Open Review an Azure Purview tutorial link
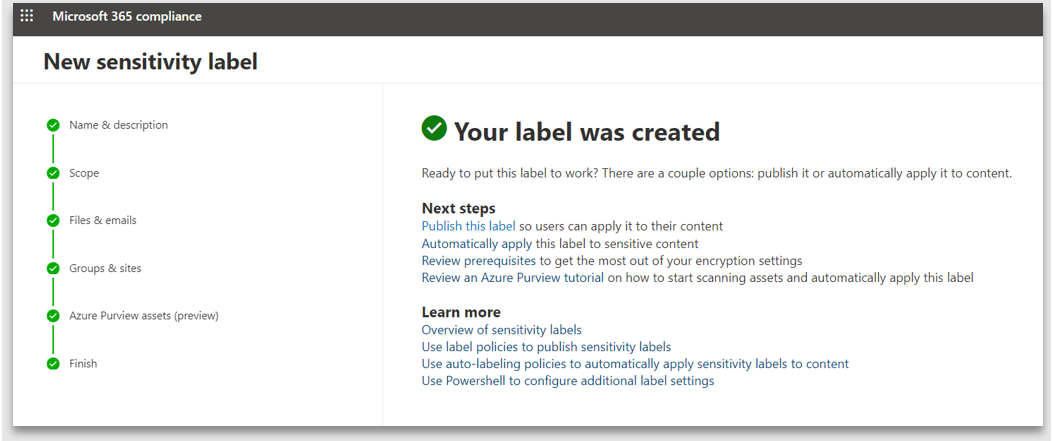This screenshot has height=441, width=1052. [x=512, y=278]
